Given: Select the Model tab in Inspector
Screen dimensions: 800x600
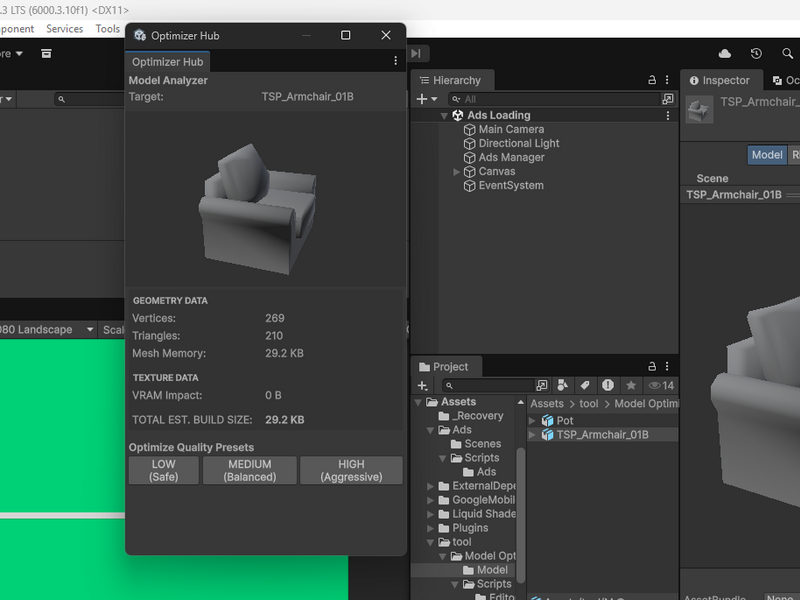Looking at the screenshot, I should coord(766,155).
